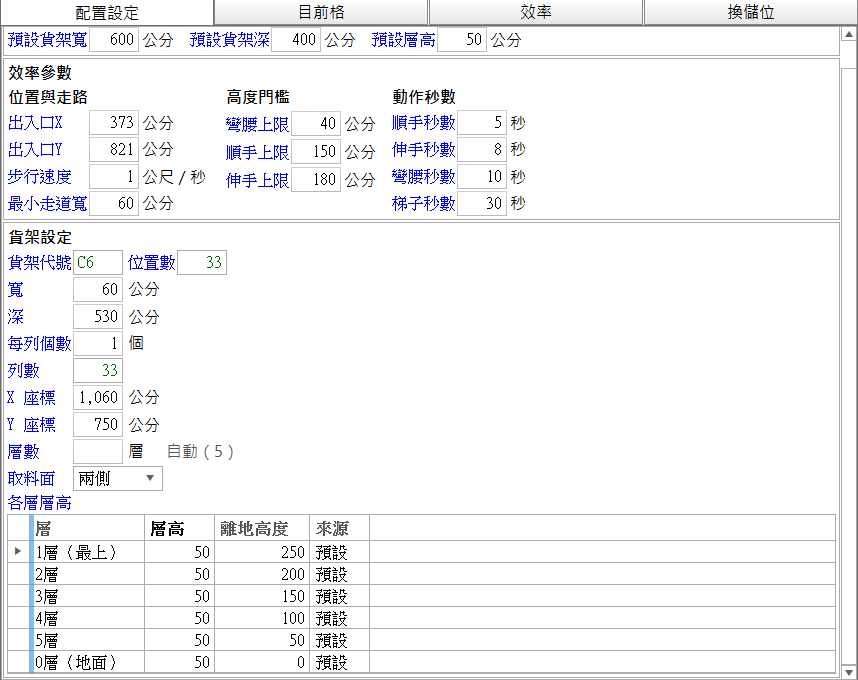Click the 離地高度 column header
This screenshot has width=858, height=680.
click(262, 528)
